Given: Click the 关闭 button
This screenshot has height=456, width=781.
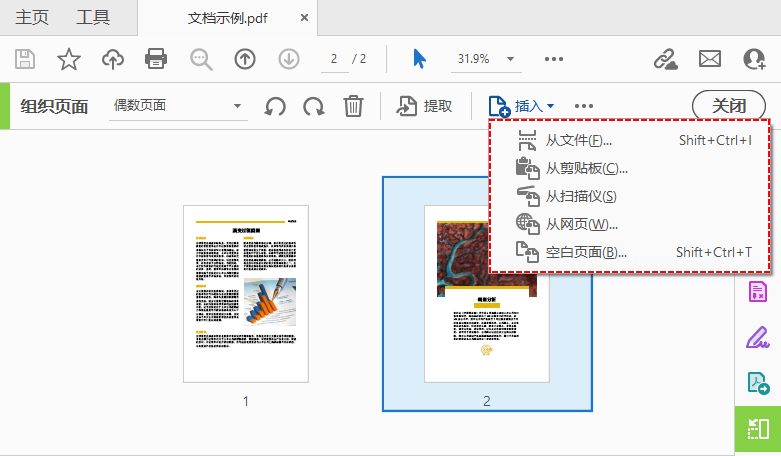Looking at the screenshot, I should [729, 106].
